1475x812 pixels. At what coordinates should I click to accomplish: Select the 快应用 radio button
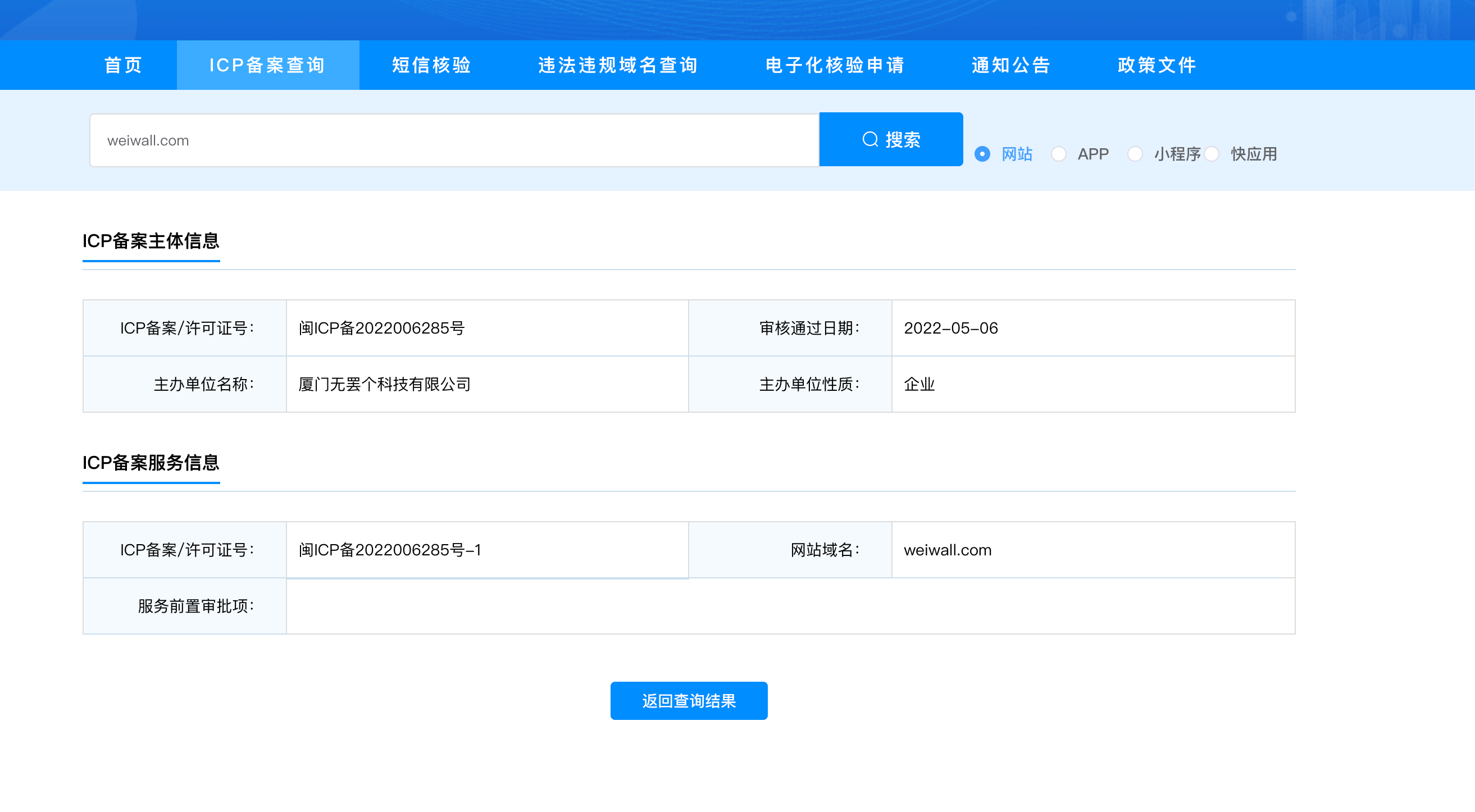[x=1211, y=154]
